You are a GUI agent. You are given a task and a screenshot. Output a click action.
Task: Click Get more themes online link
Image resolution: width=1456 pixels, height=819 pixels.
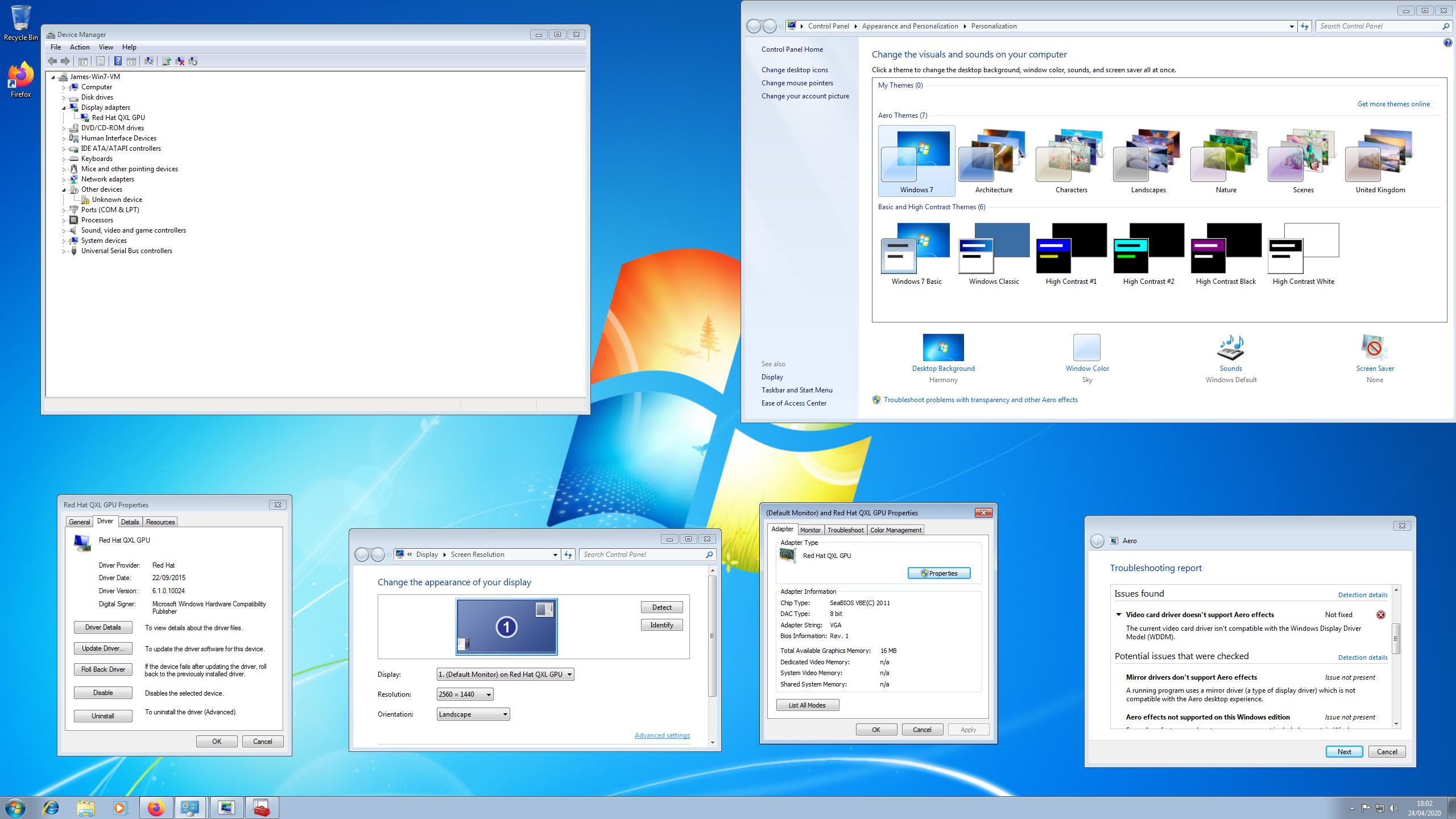click(1393, 104)
